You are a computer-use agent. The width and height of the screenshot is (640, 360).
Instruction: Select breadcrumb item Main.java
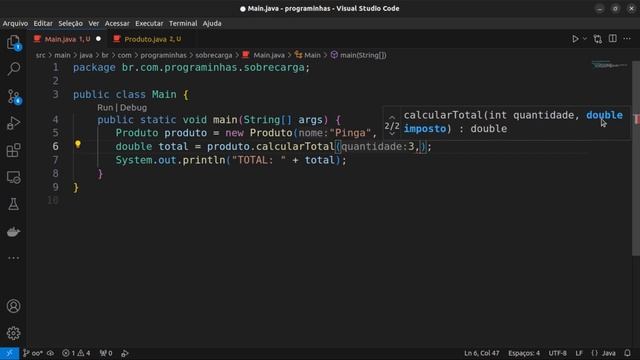pyautogui.click(x=264, y=55)
